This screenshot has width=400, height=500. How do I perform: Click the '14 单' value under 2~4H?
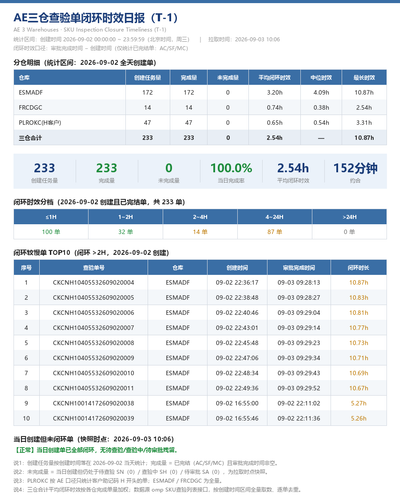(x=200, y=232)
